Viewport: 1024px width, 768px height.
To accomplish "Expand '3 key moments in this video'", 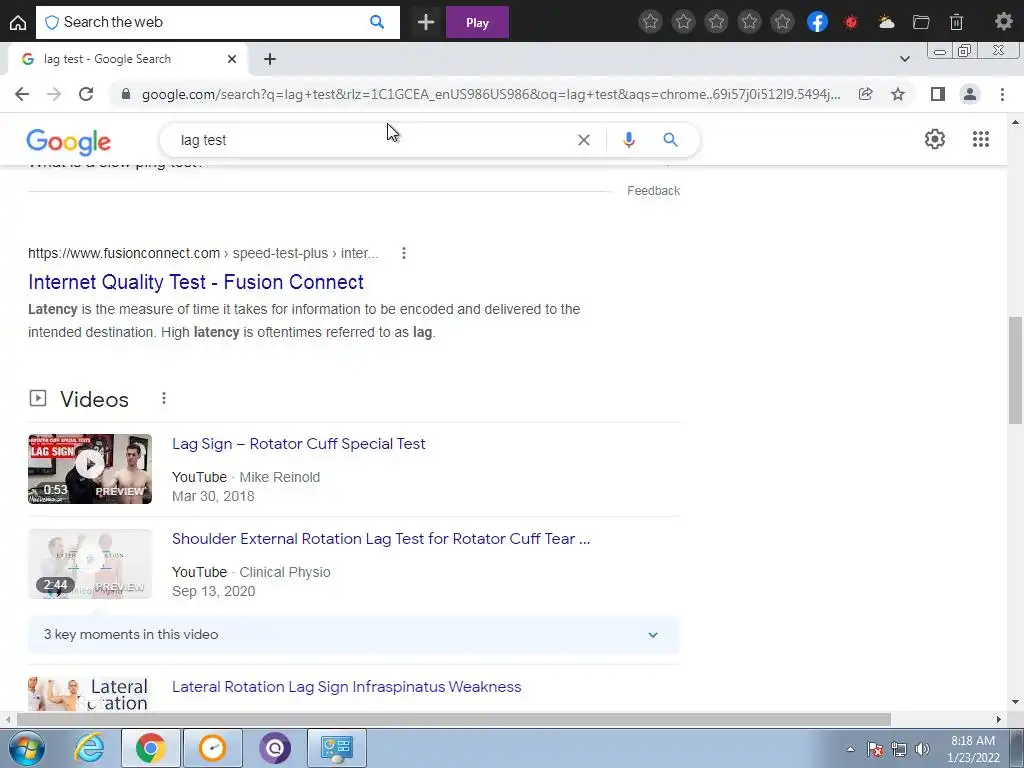I will [x=353, y=635].
